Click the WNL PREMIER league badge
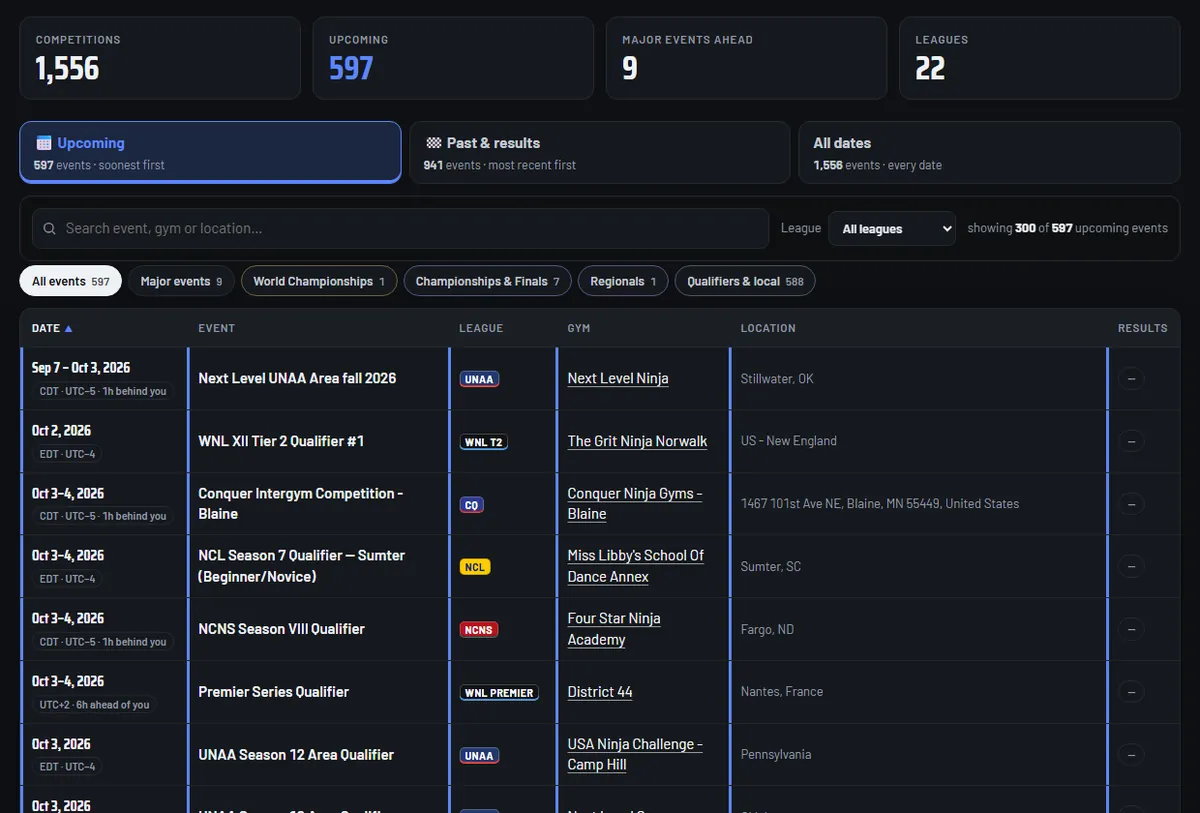Image resolution: width=1200 pixels, height=813 pixels. (x=499, y=693)
